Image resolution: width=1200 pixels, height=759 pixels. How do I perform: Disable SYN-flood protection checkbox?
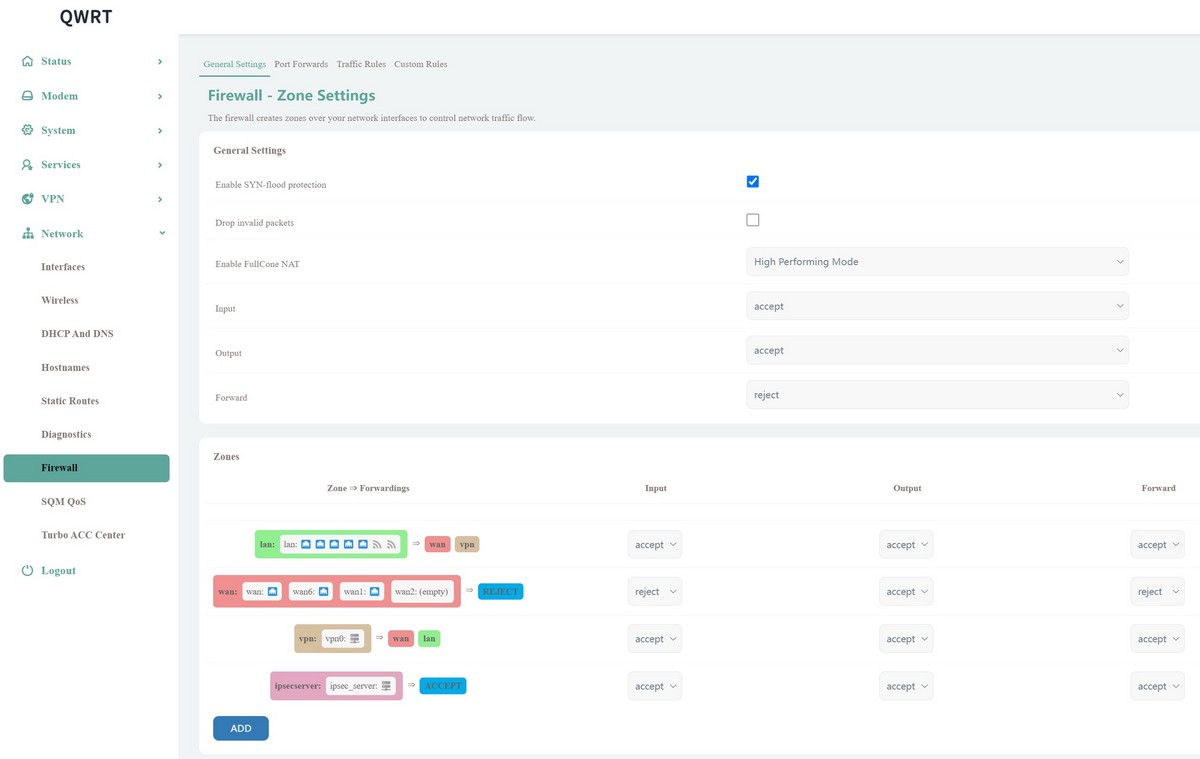[753, 182]
